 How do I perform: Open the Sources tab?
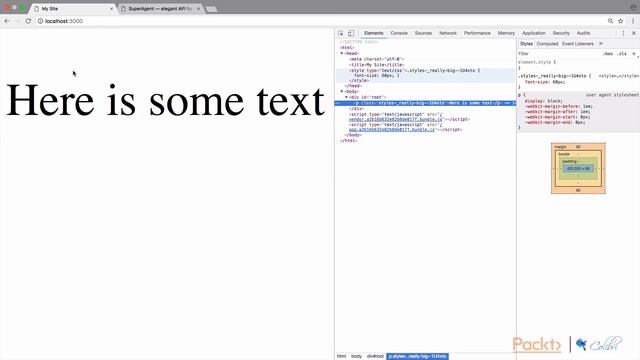423,33
